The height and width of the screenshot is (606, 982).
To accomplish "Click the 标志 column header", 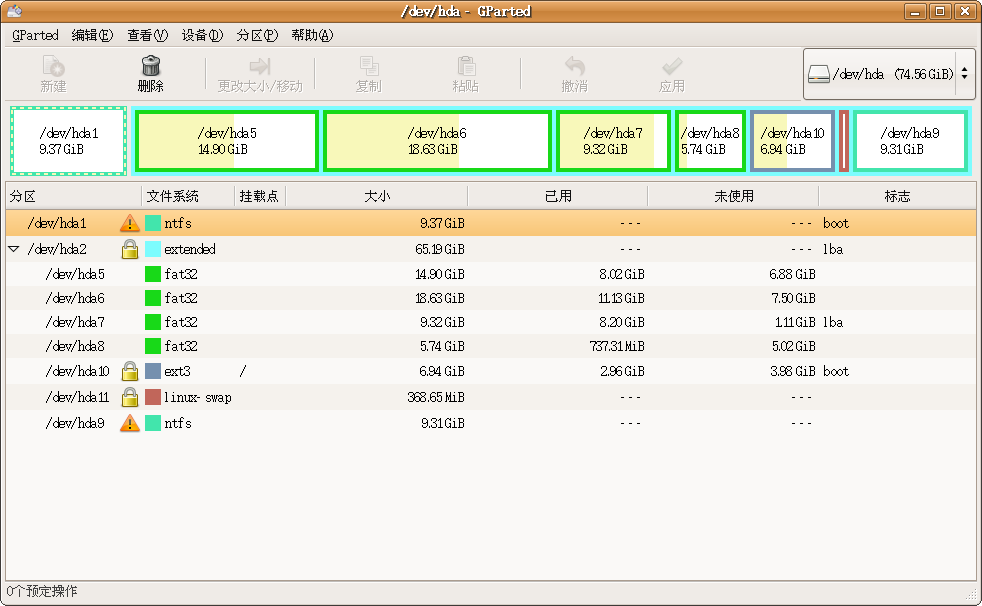I will coord(897,197).
